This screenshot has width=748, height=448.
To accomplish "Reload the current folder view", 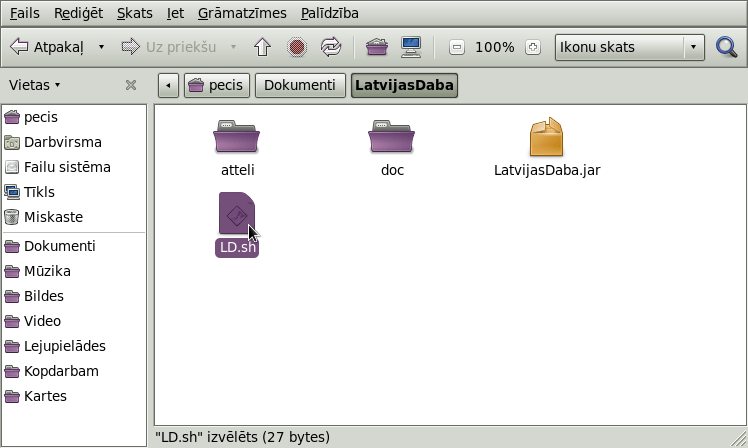I will coord(331,47).
